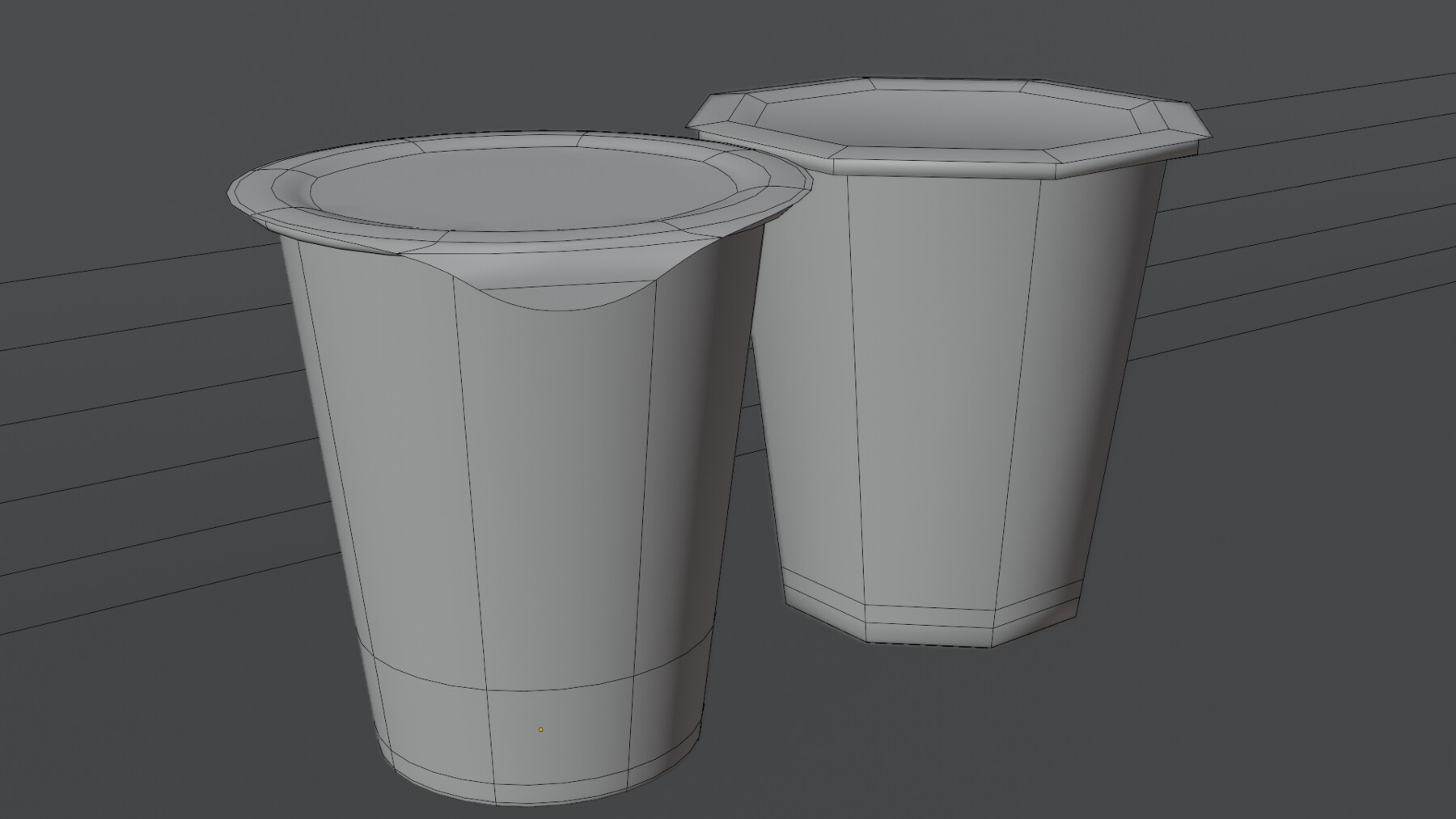1456x819 pixels.
Task: Click the orange object origin point
Action: coord(540,728)
